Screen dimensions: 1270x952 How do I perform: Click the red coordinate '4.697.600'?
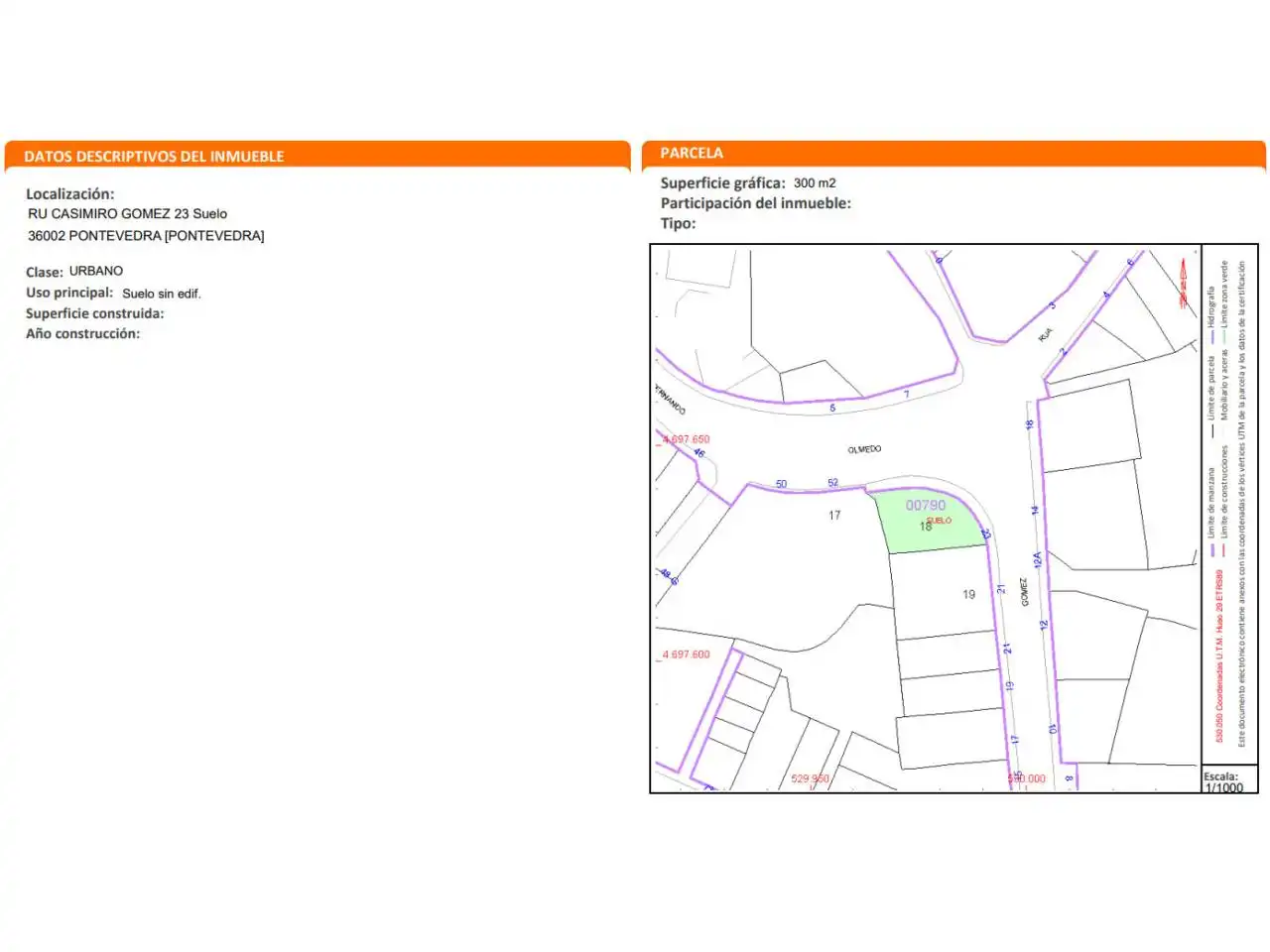[687, 654]
